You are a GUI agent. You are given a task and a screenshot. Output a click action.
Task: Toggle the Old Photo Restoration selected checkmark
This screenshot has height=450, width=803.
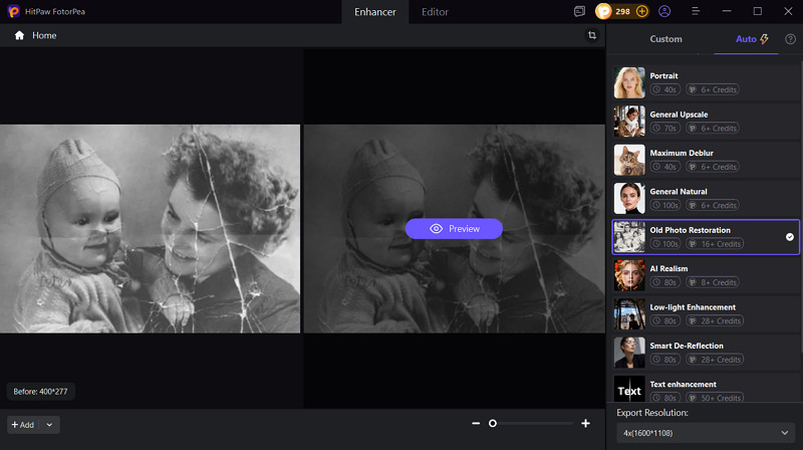pos(790,237)
